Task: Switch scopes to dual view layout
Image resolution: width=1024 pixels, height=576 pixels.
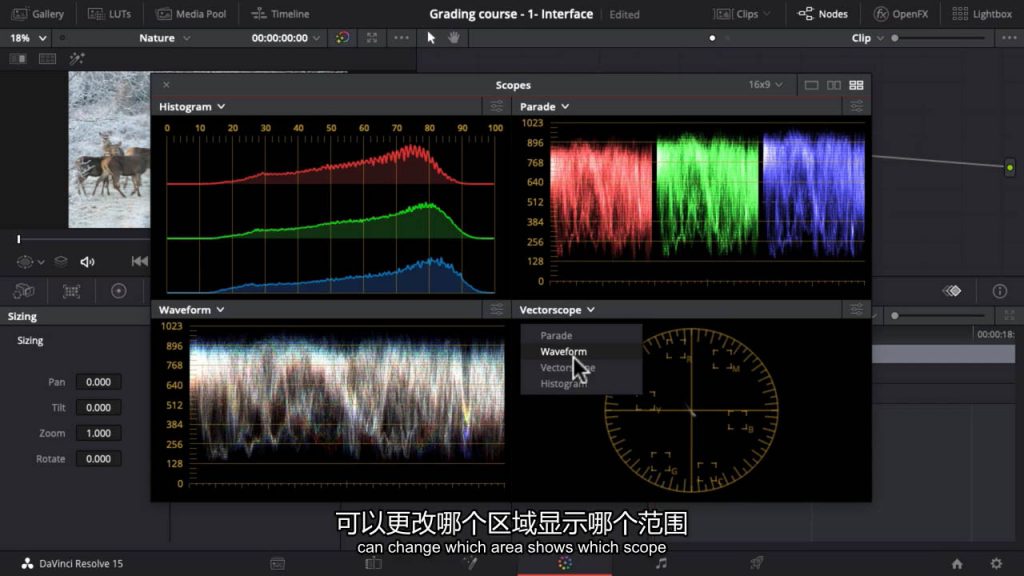Action: point(833,85)
